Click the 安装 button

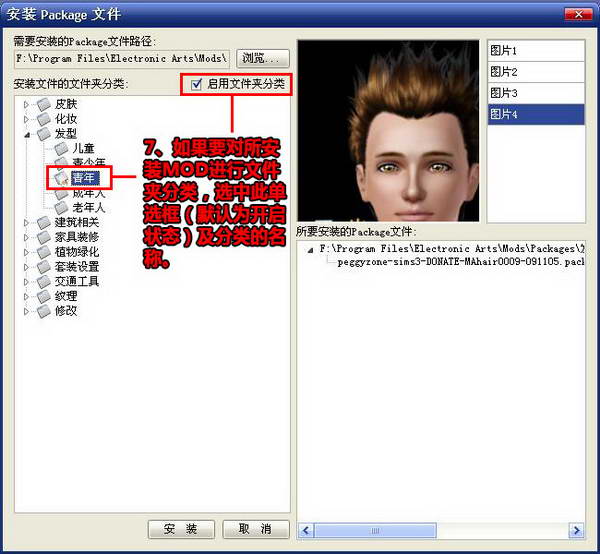(181, 529)
